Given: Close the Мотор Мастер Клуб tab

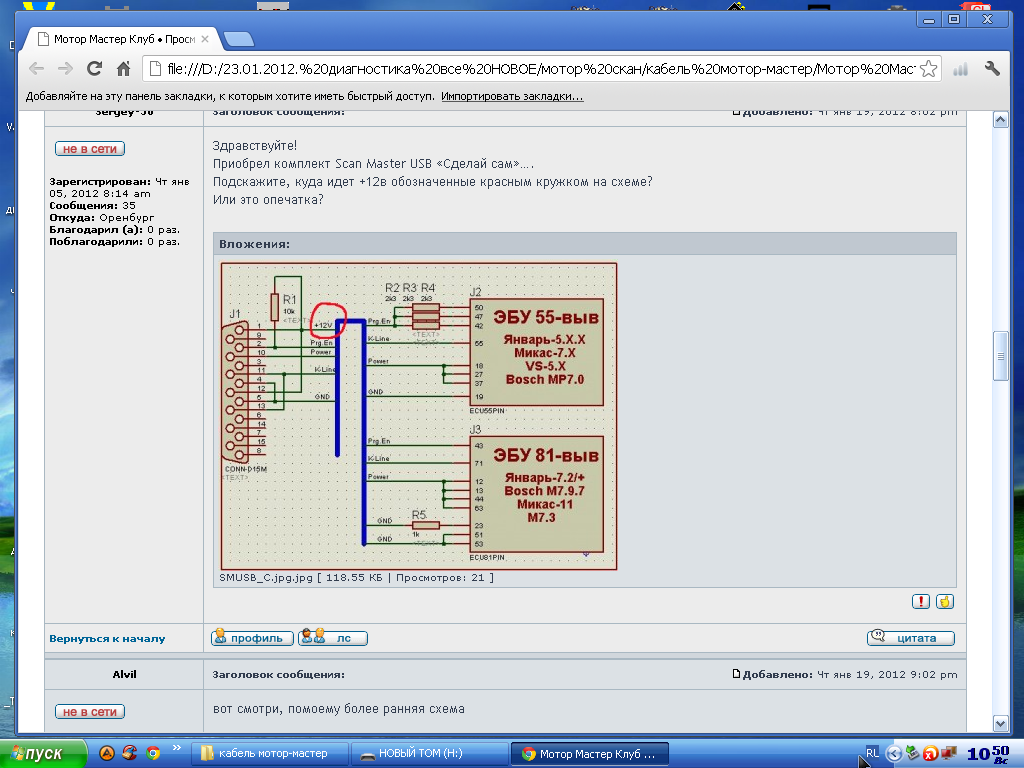Looking at the screenshot, I should click(205, 39).
